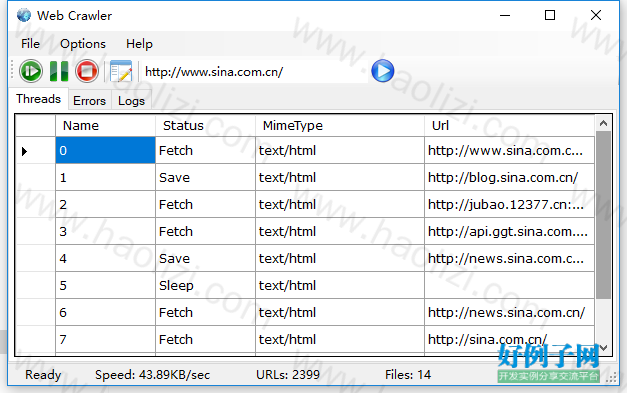Click the www.sina.com.c... URL cell
Screen dimensions: 627x393
click(509, 150)
